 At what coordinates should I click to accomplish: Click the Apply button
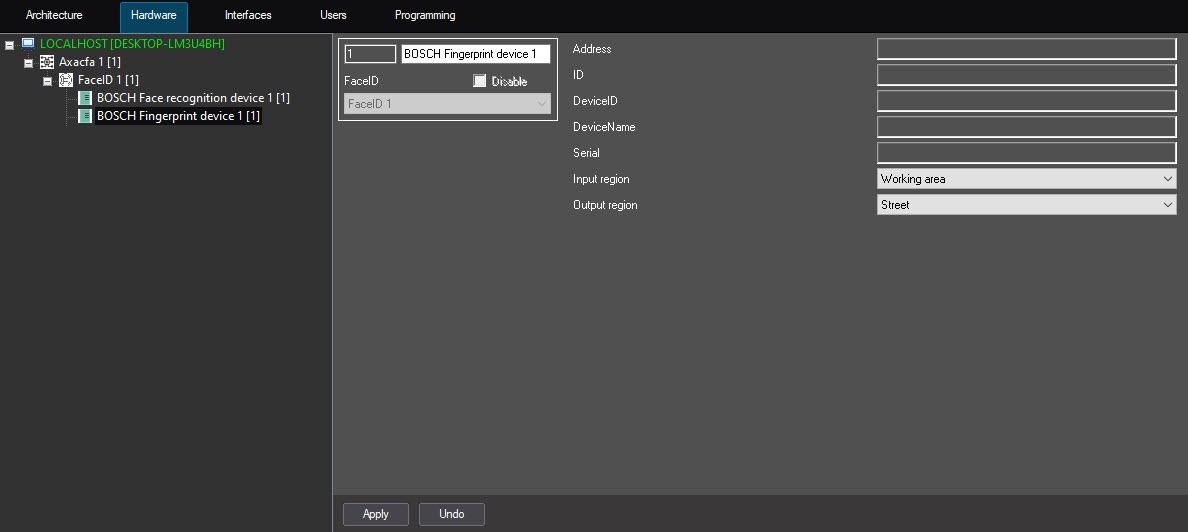376,514
